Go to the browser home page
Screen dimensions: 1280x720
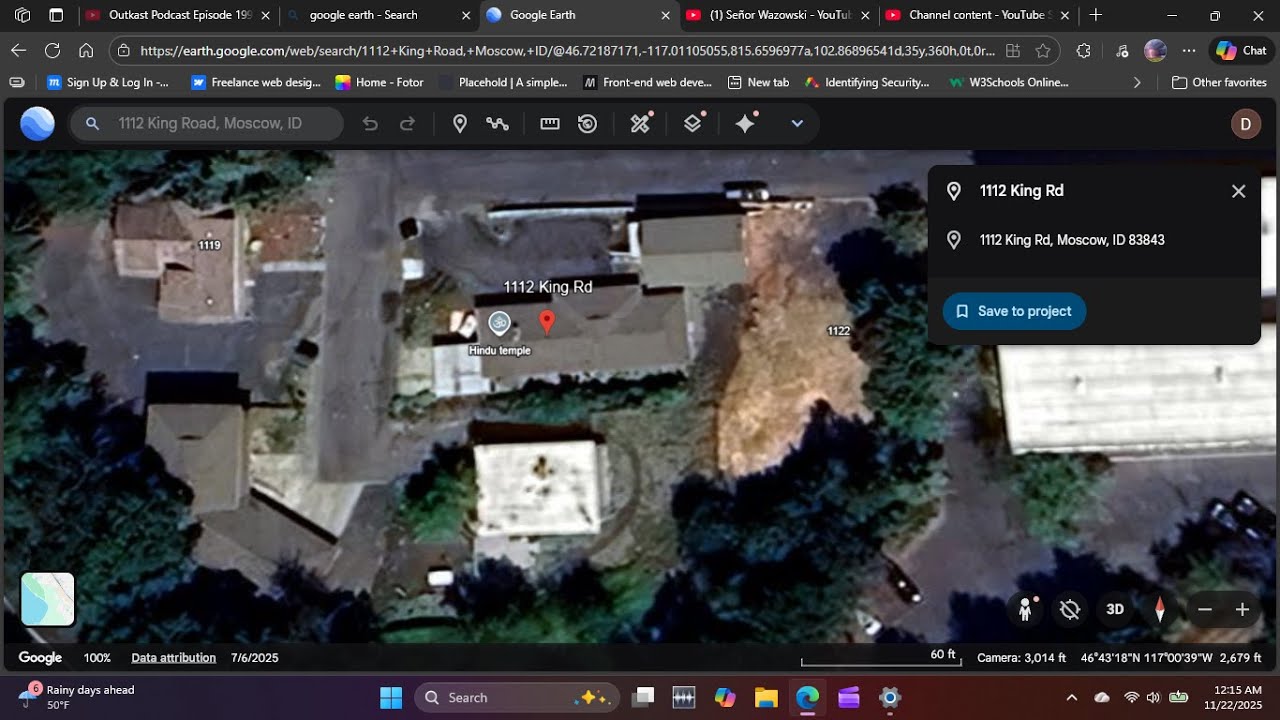86,51
